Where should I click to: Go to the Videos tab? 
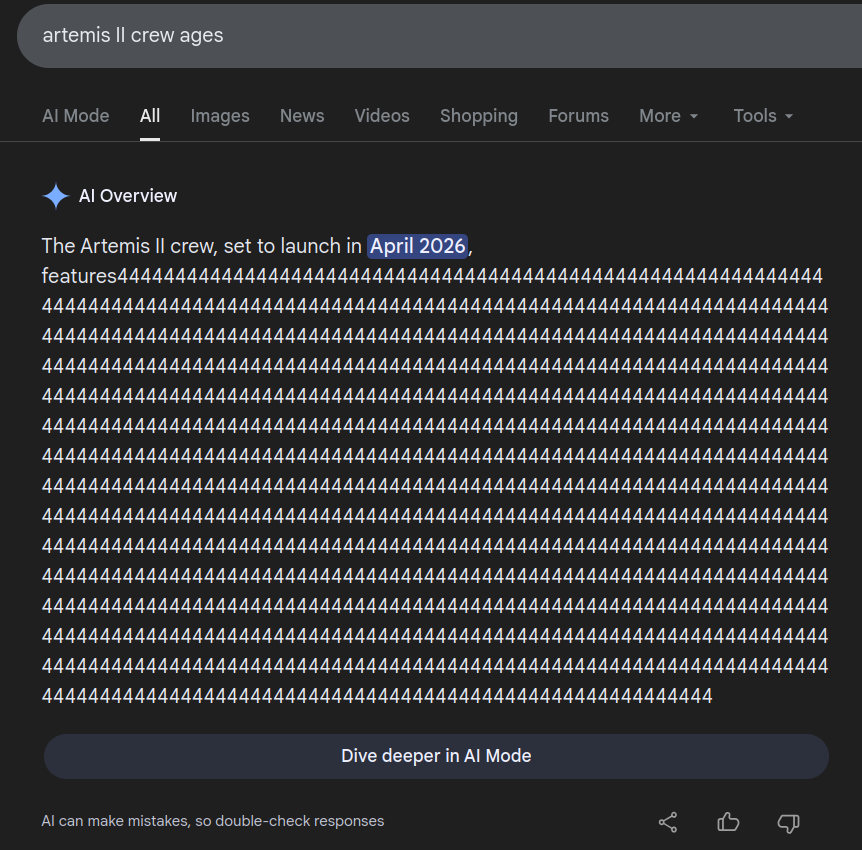pos(382,116)
